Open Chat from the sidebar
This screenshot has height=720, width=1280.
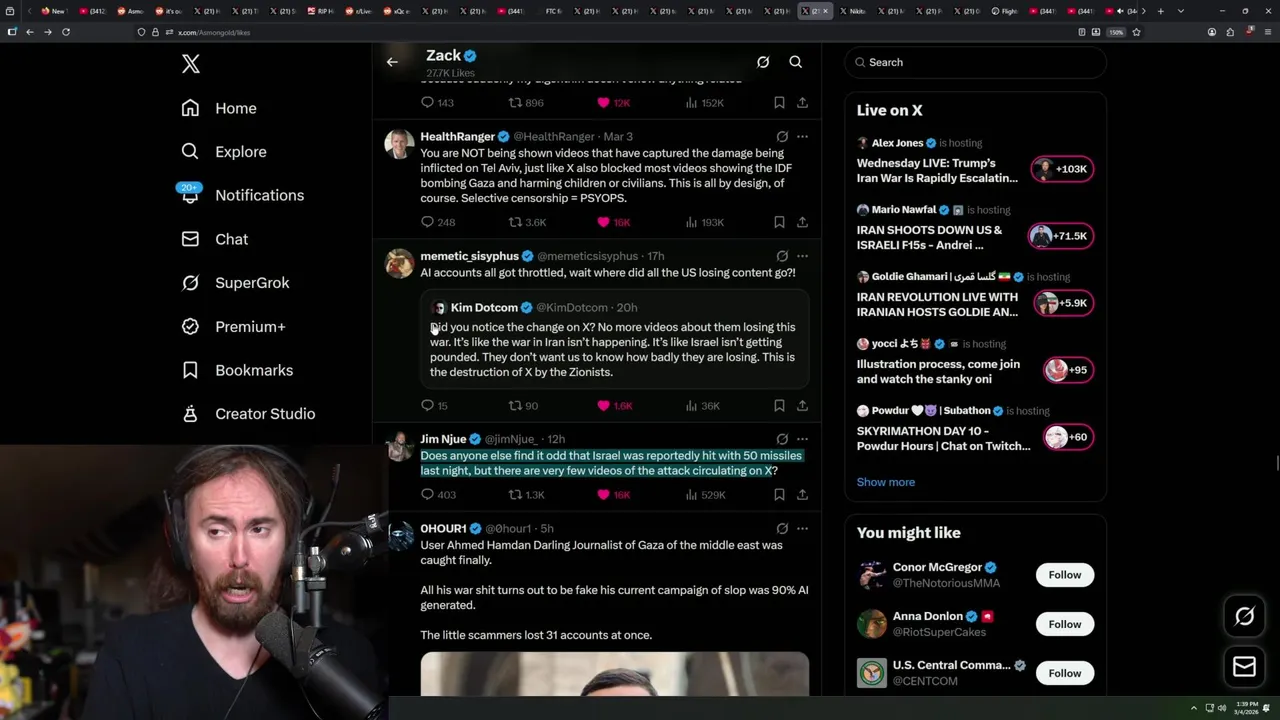click(215, 239)
